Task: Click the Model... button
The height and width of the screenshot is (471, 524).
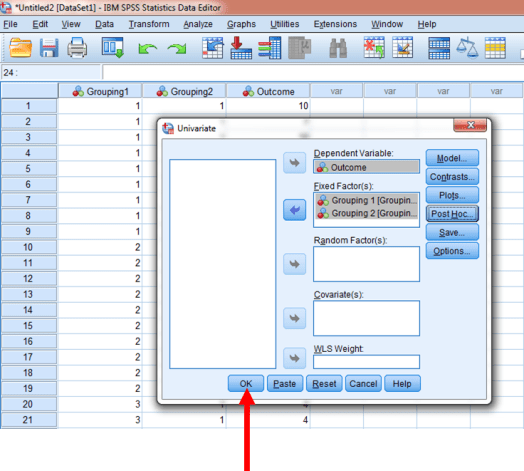Action: coord(452,158)
